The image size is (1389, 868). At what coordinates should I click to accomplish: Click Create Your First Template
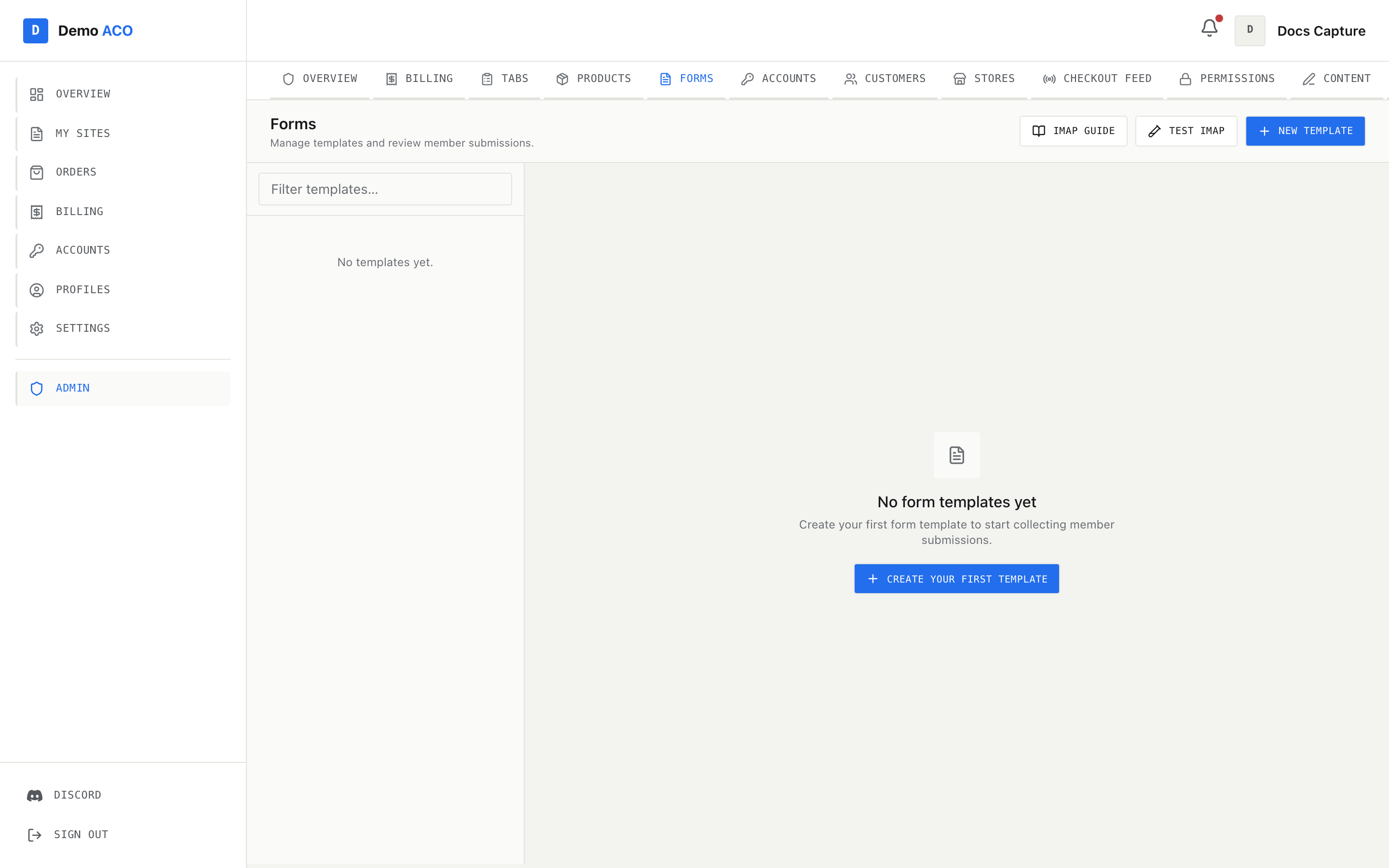(x=956, y=579)
